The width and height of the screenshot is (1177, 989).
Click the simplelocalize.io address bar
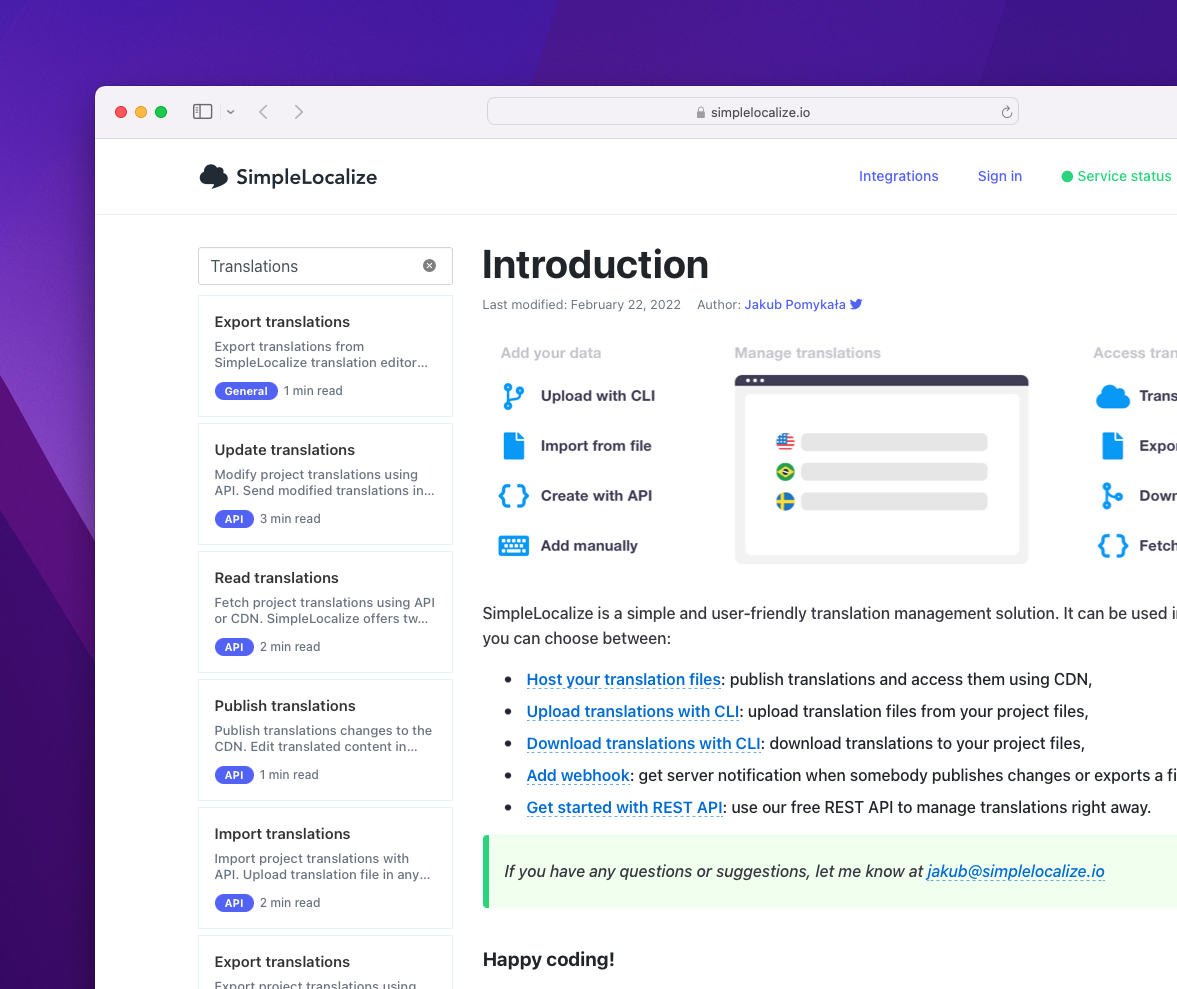[x=753, y=112]
